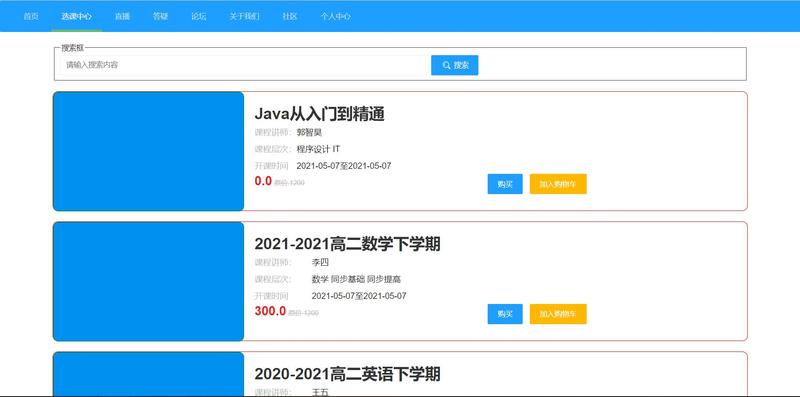Open the Java从入门到精通 course cover image

pos(148,151)
